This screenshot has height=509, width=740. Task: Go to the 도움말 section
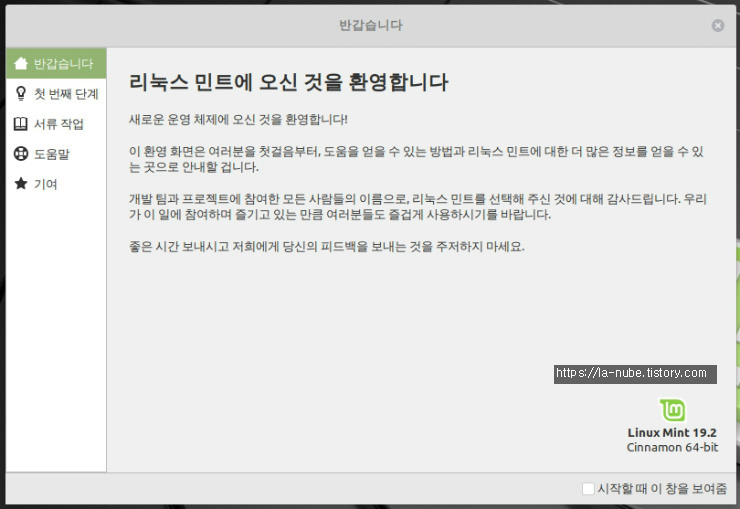(56, 154)
